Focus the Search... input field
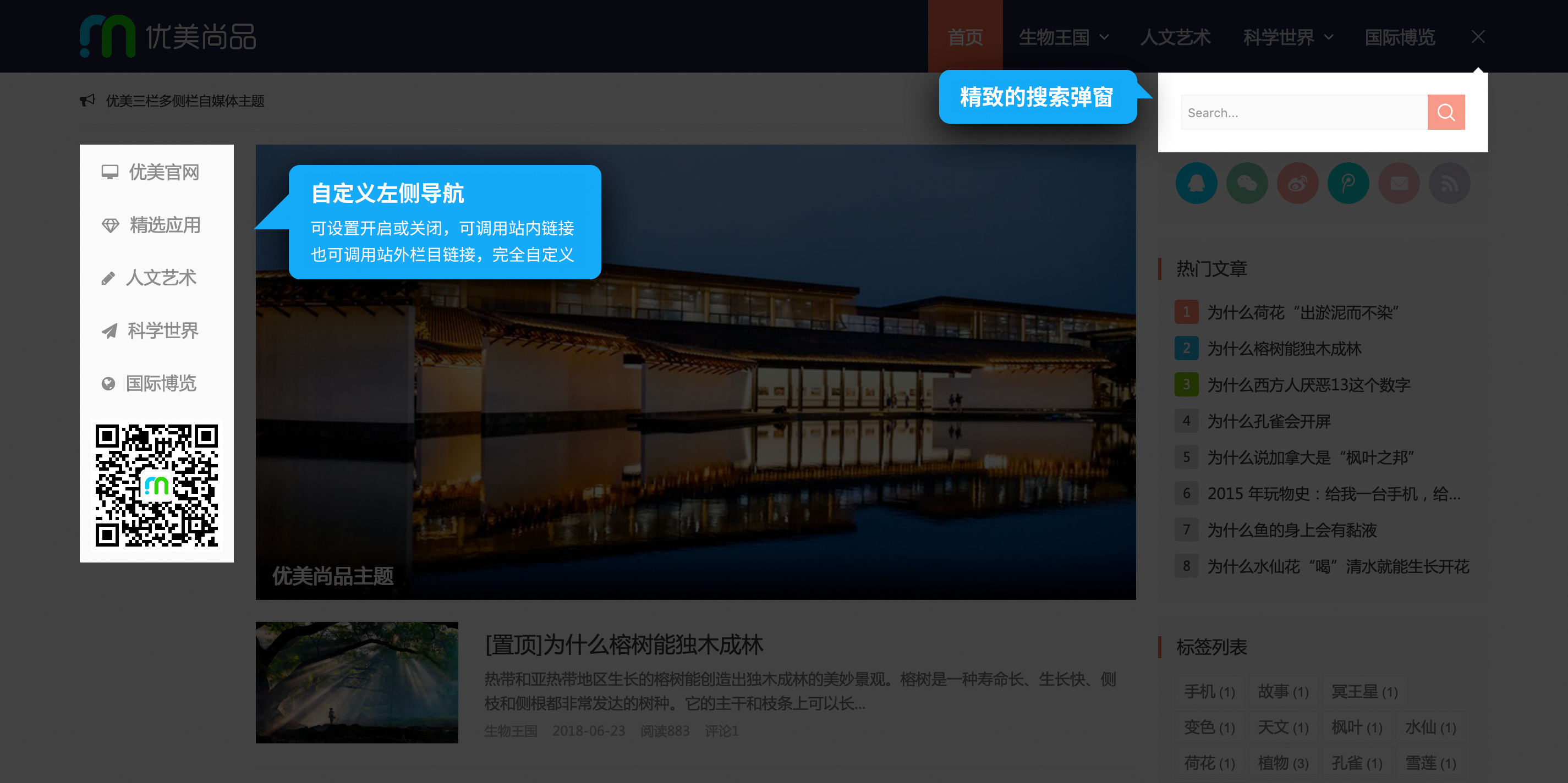This screenshot has height=783, width=1568. tap(1304, 112)
